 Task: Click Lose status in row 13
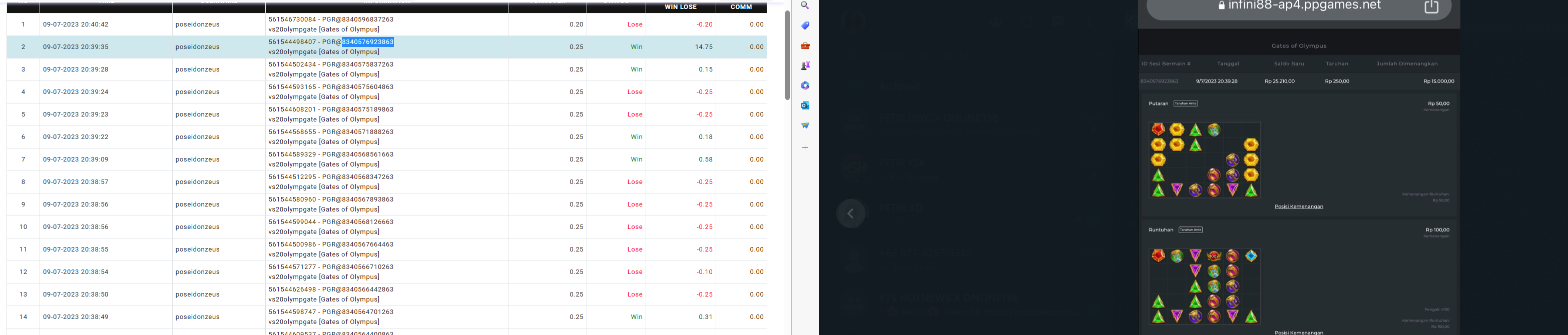click(x=635, y=294)
